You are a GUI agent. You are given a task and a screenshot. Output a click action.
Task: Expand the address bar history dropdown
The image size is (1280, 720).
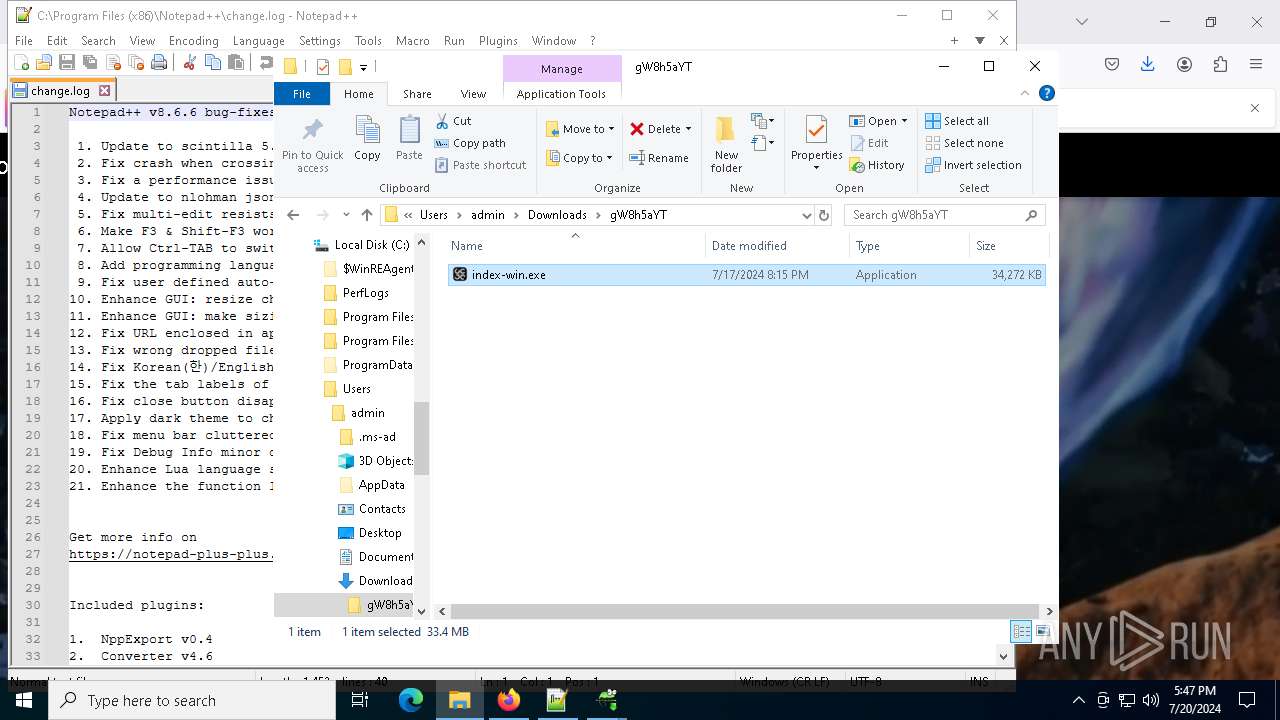tap(806, 215)
